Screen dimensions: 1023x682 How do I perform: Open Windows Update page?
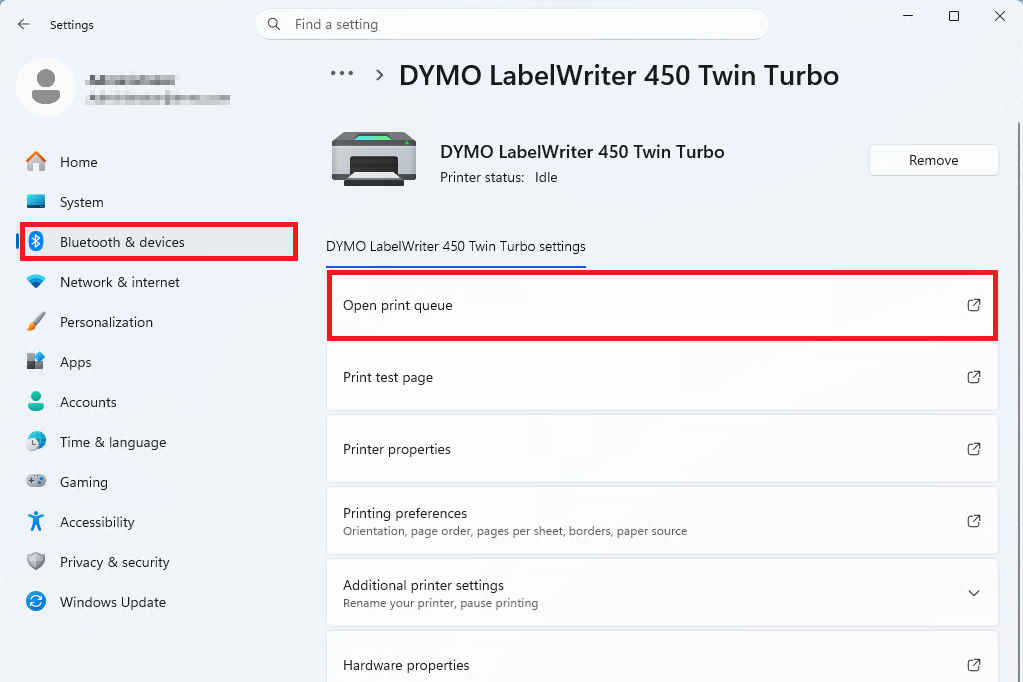point(158,602)
